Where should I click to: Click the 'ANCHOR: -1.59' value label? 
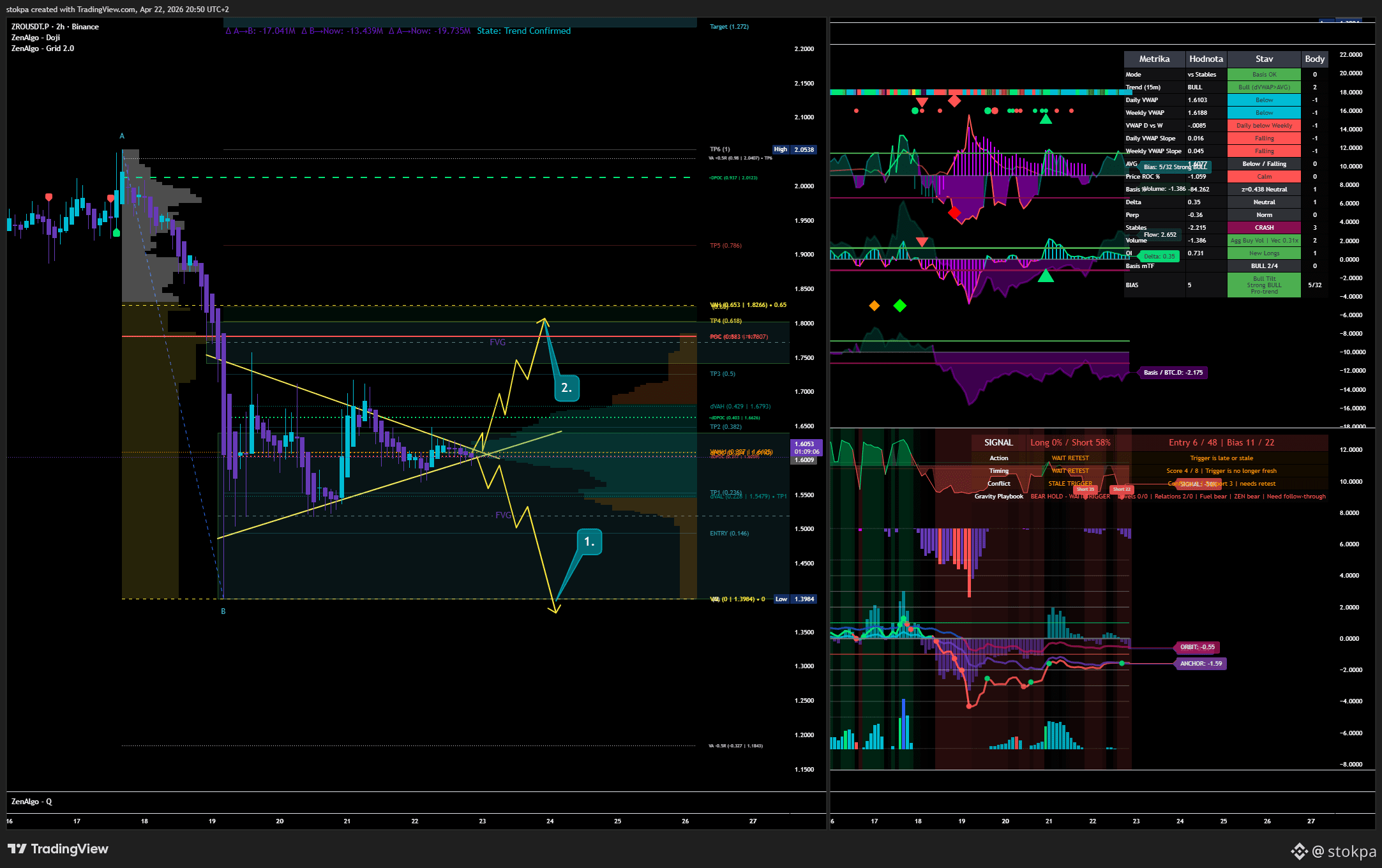coord(1201,664)
